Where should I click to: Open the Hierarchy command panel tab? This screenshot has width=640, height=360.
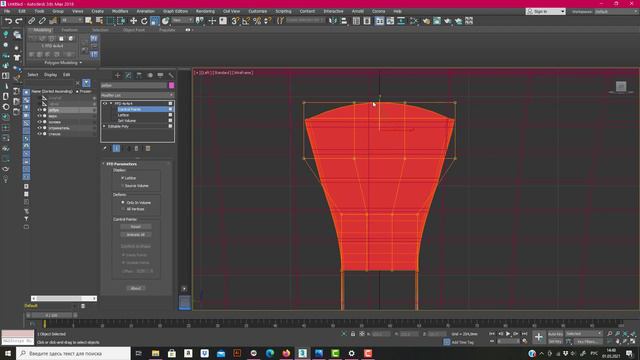pos(139,75)
